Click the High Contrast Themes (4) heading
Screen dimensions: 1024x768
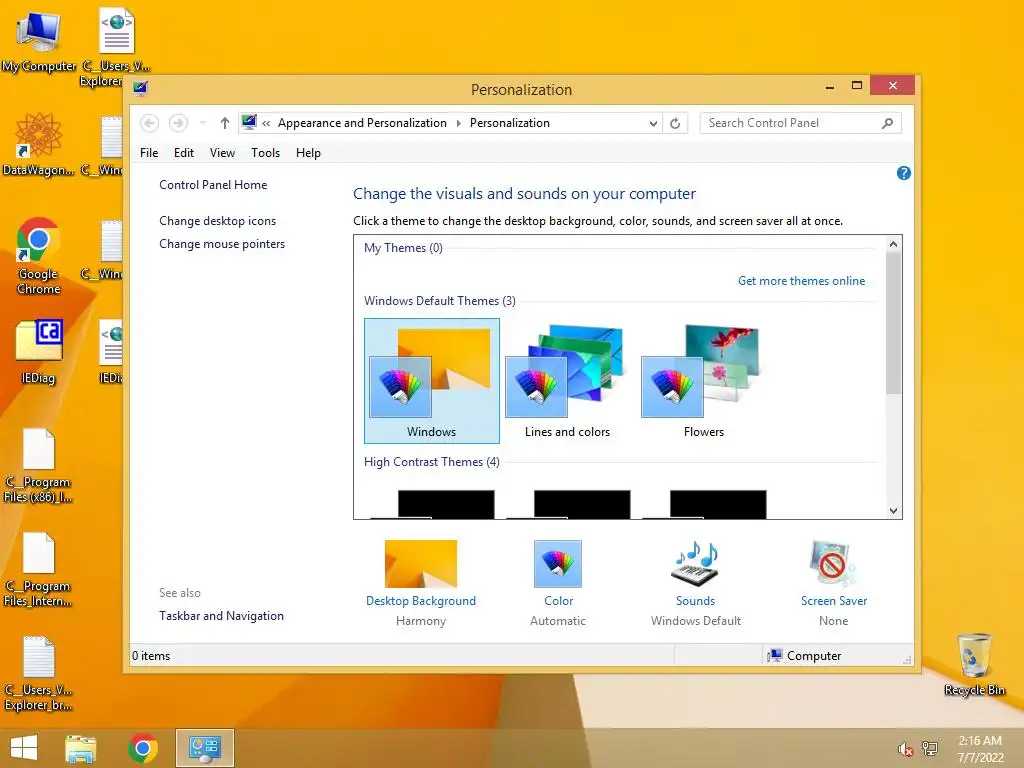[432, 462]
